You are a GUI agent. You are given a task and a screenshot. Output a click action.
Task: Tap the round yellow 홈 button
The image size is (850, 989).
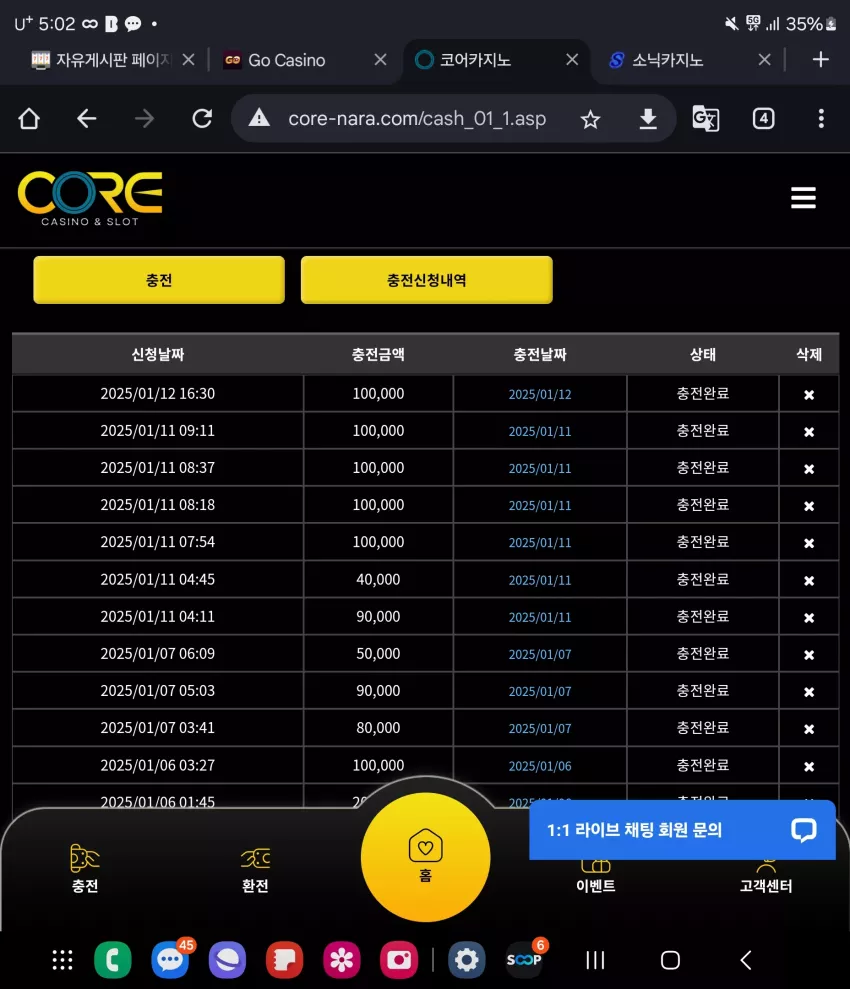click(426, 857)
